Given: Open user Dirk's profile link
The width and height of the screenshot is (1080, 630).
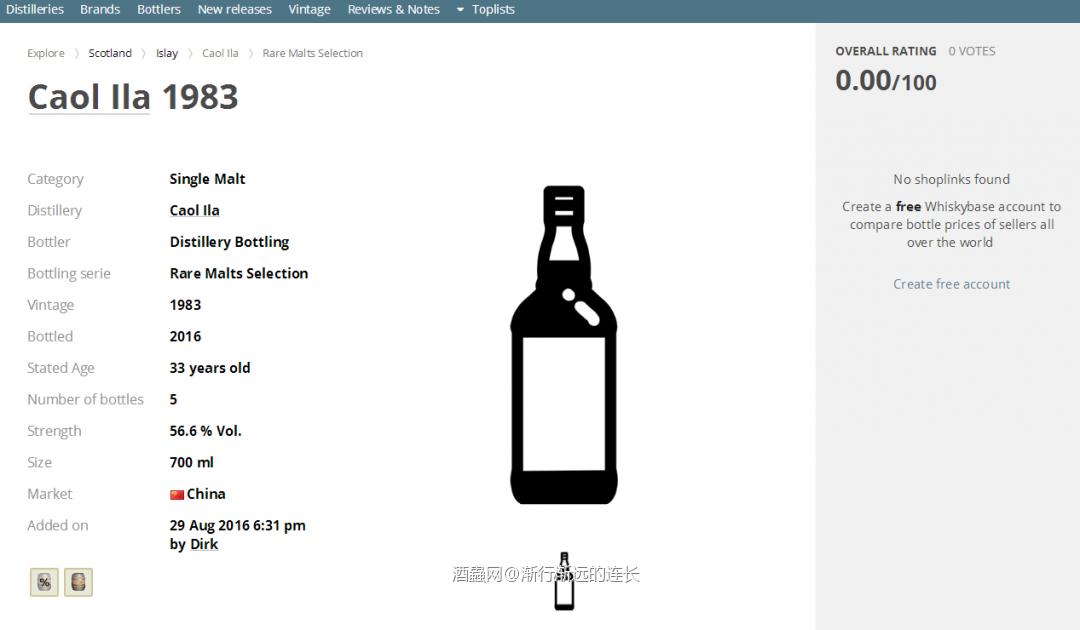Looking at the screenshot, I should [204, 544].
